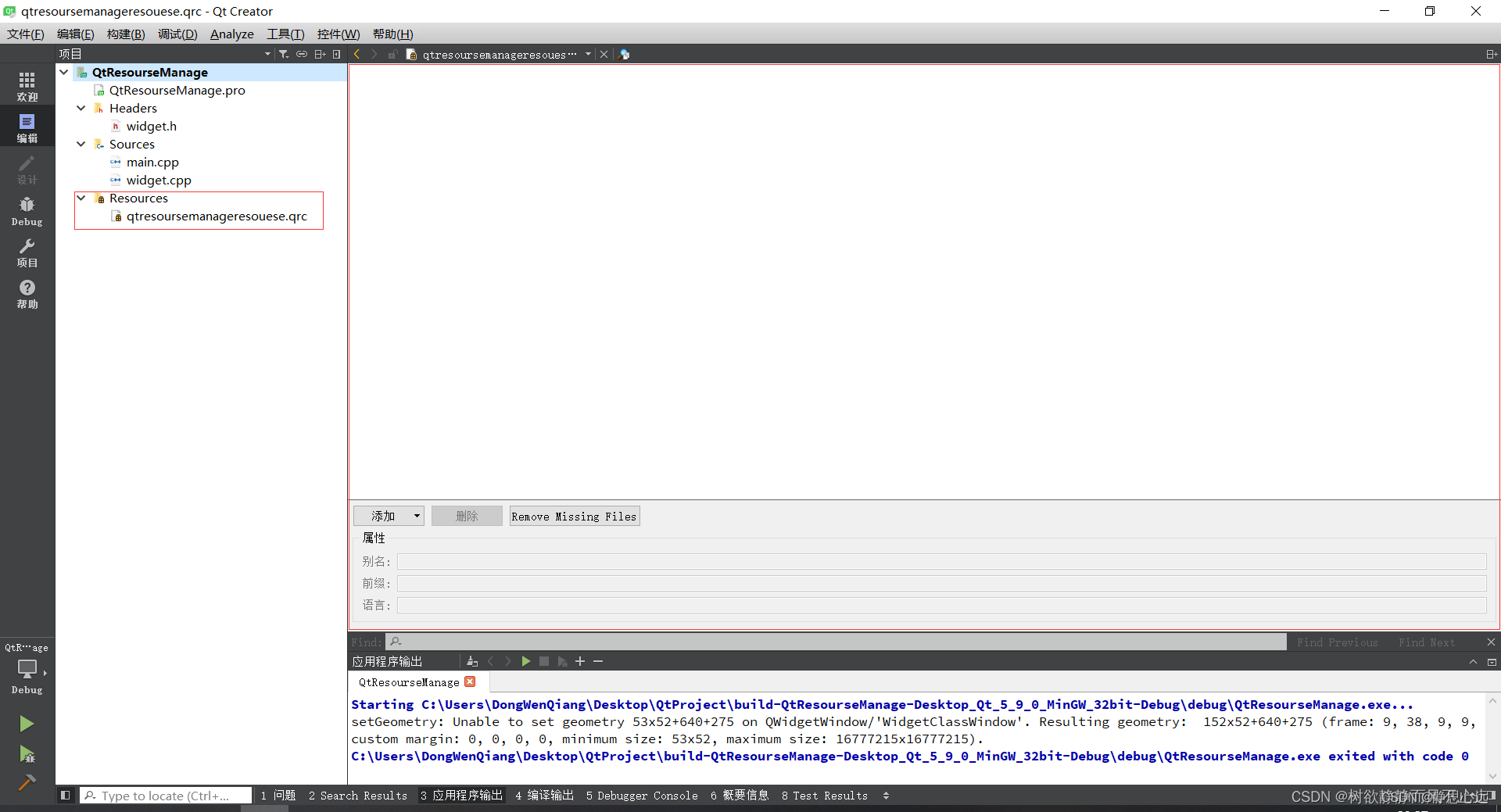1501x812 pixels.
Task: Switch to the 编译输出 output tab
Action: point(544,795)
